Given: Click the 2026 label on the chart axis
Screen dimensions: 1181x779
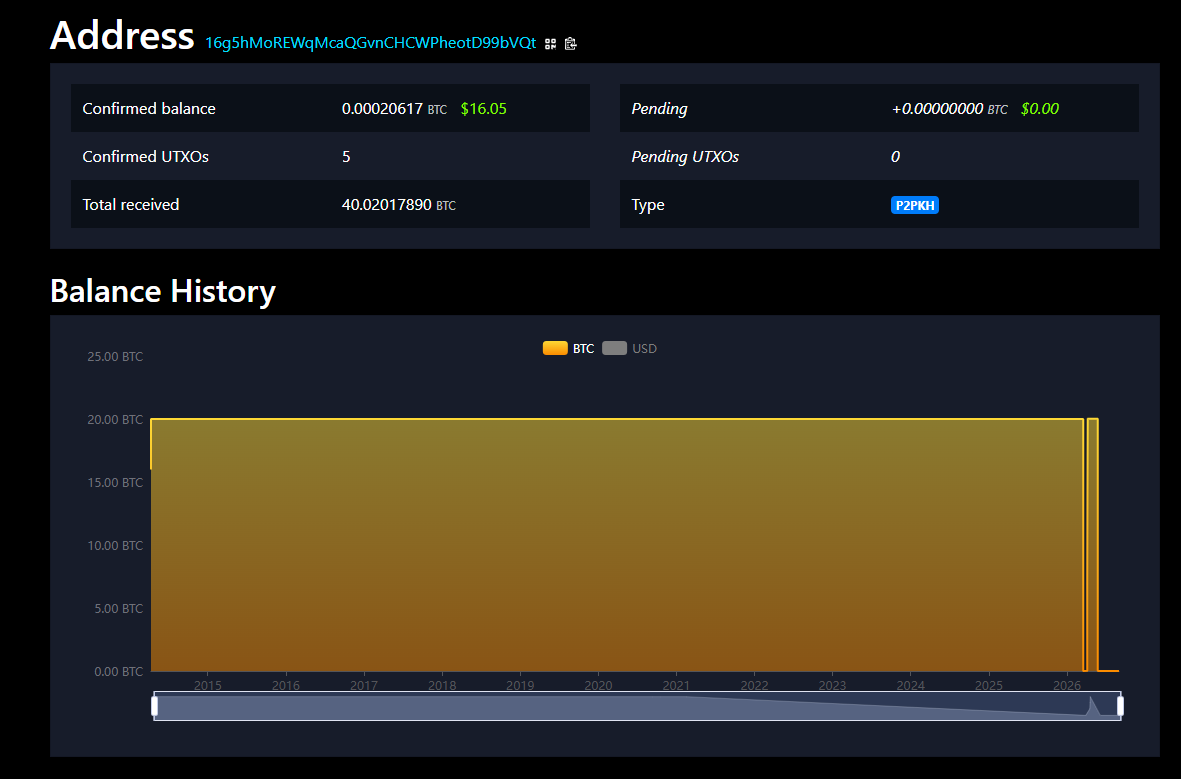Looking at the screenshot, I should [1067, 685].
